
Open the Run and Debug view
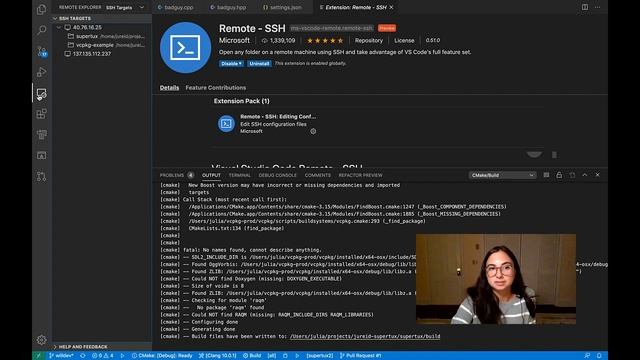coord(42,72)
